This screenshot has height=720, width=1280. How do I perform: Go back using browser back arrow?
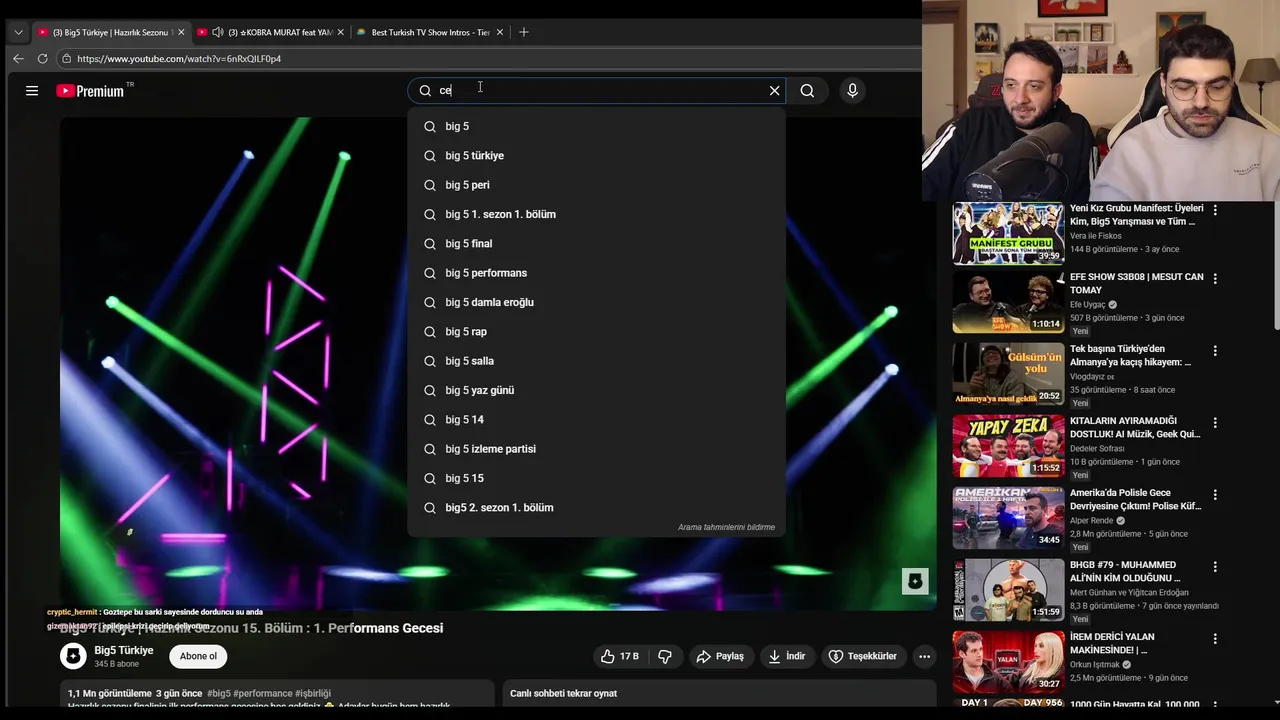point(18,59)
